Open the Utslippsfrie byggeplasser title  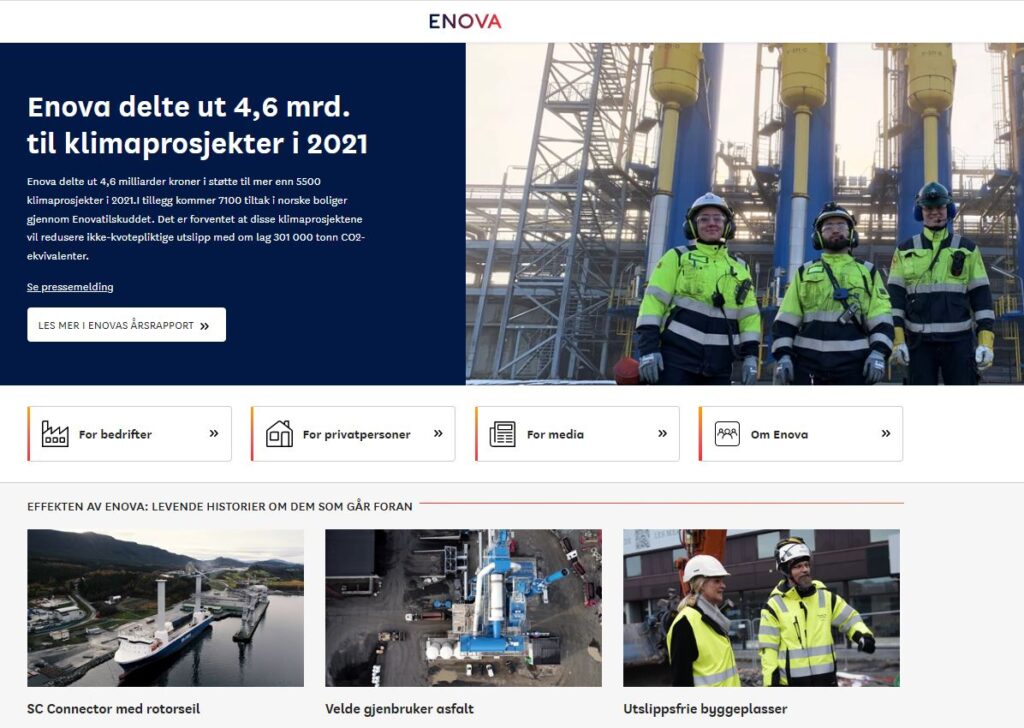pyautogui.click(x=705, y=708)
